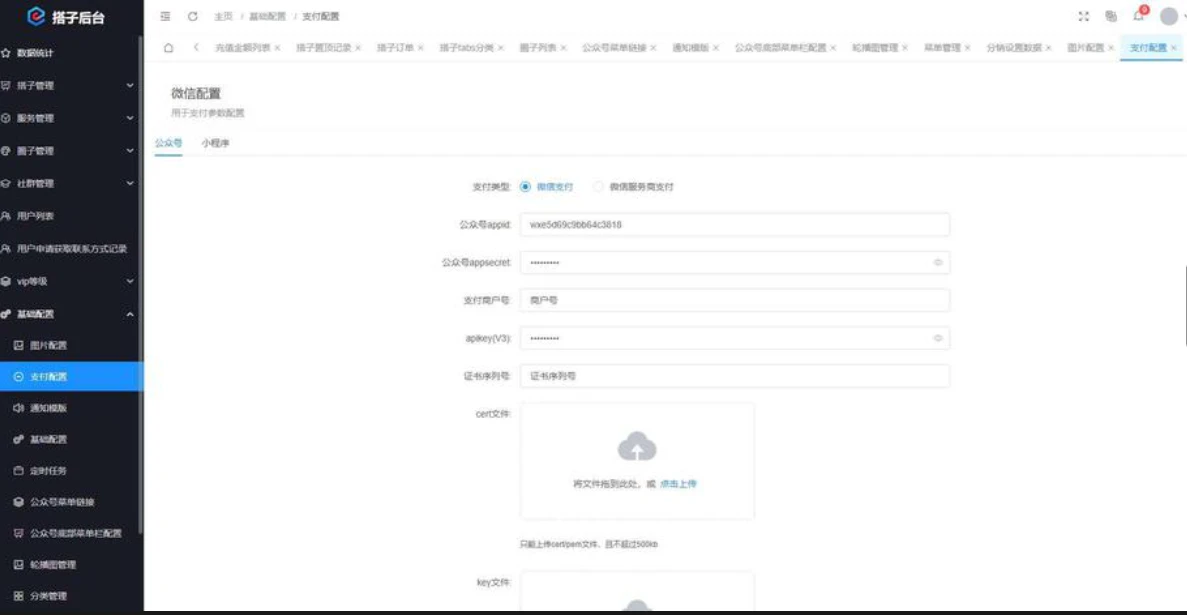Viewport: 1187px width, 615px height.
Task: Reveal the apikey(V3) value via eye icon
Action: (938, 338)
